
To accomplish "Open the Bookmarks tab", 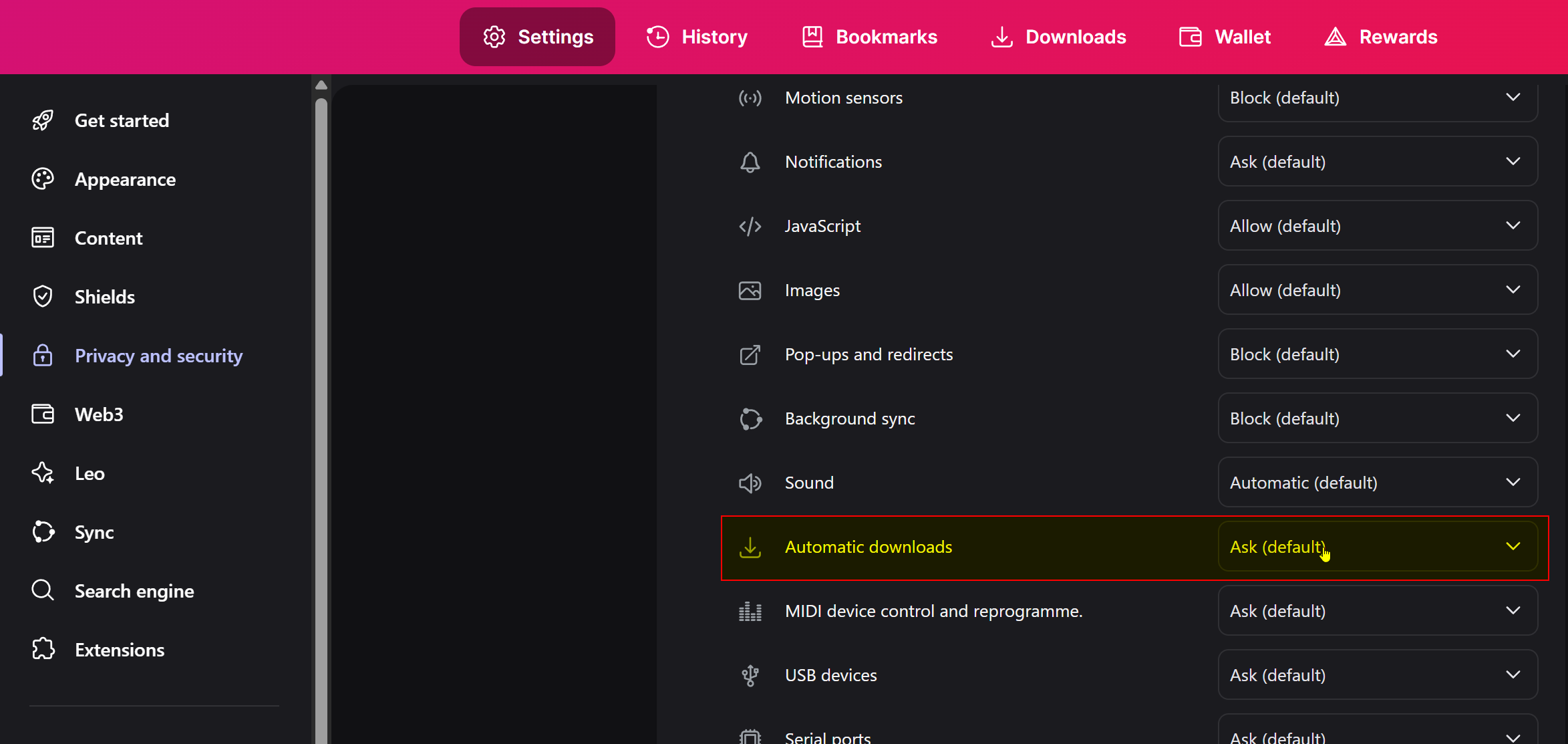I will (x=869, y=37).
